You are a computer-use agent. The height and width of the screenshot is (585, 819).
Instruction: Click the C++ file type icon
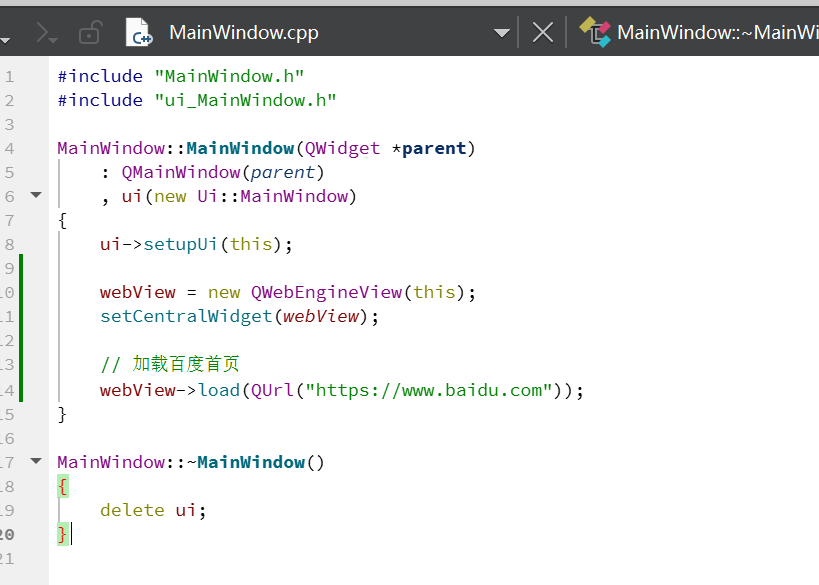(x=138, y=32)
